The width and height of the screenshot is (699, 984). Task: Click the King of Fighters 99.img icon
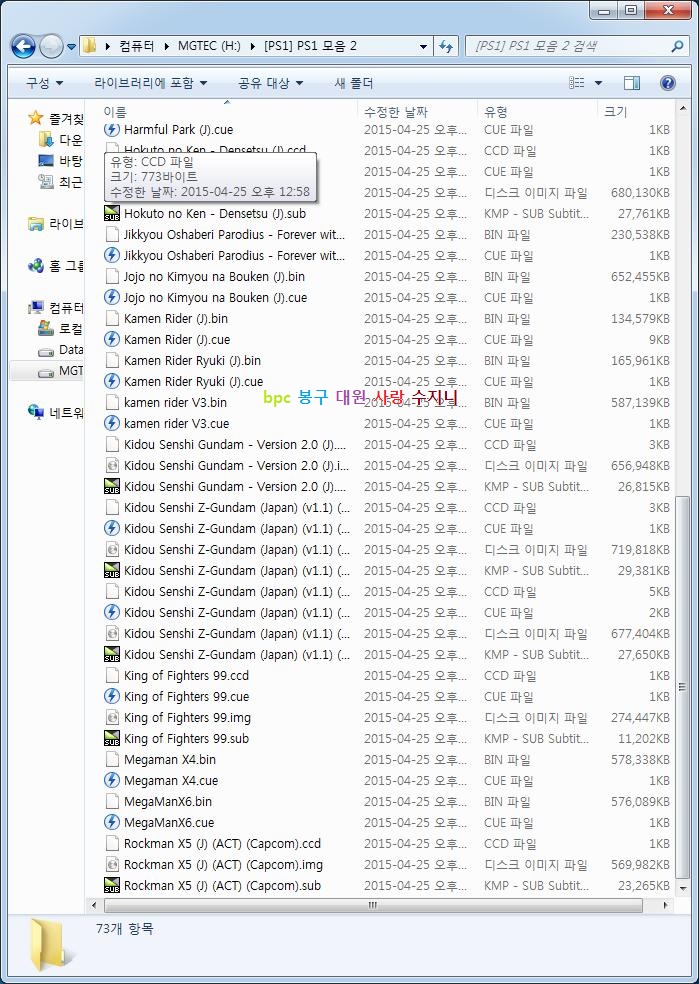(112, 717)
